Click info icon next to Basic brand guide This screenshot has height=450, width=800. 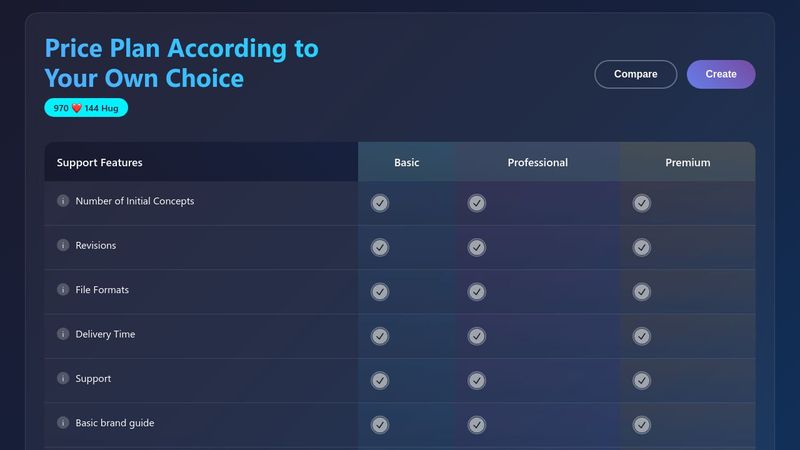[63, 423]
